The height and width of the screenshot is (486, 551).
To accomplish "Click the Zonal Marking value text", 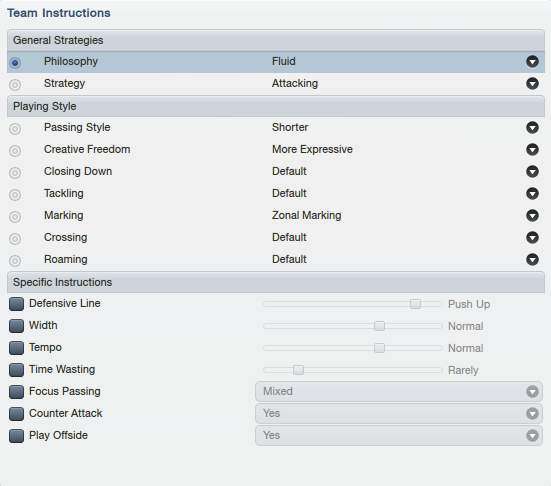I will tap(306, 215).
